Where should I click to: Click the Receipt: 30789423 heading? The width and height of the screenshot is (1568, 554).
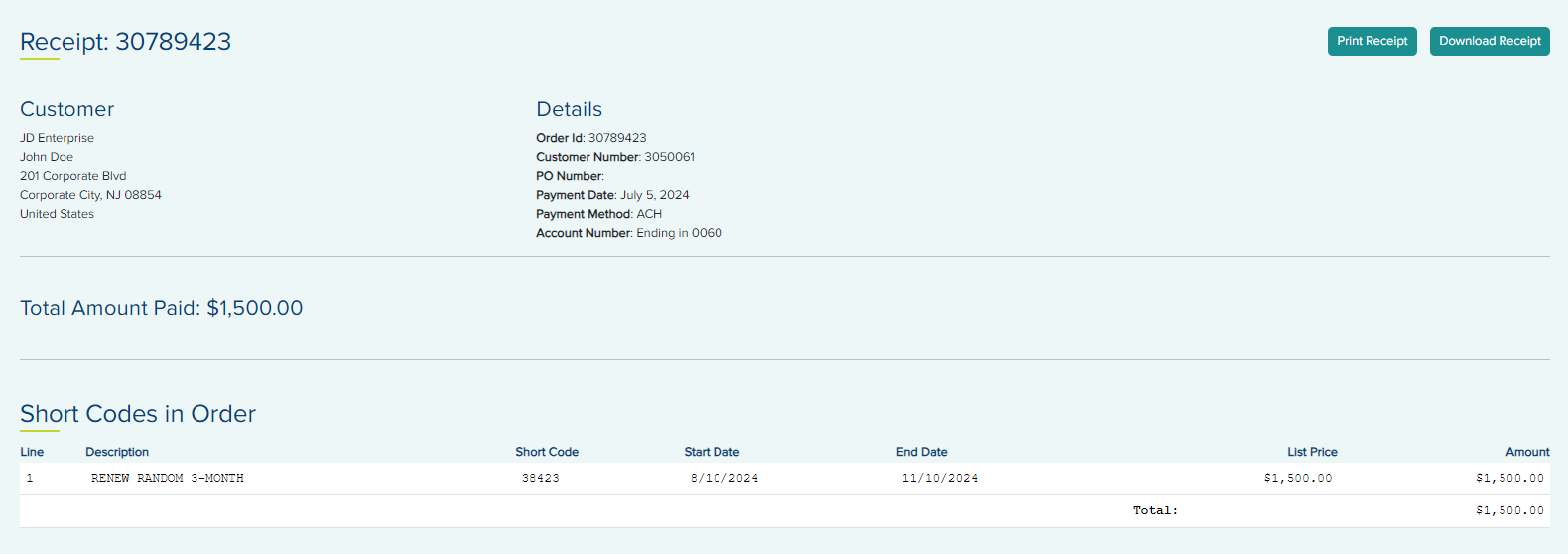[125, 42]
